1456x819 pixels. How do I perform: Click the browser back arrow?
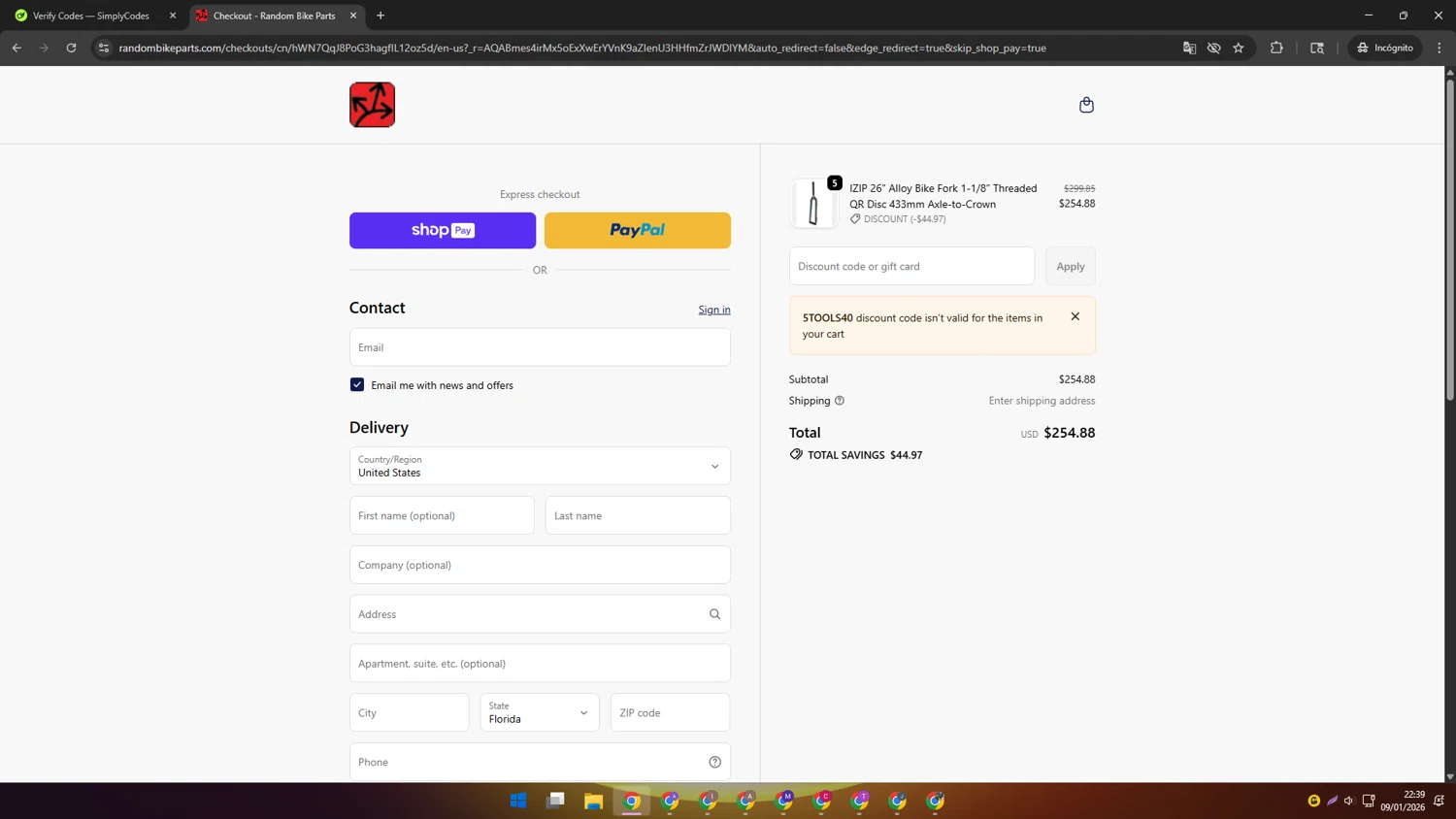pos(17,48)
